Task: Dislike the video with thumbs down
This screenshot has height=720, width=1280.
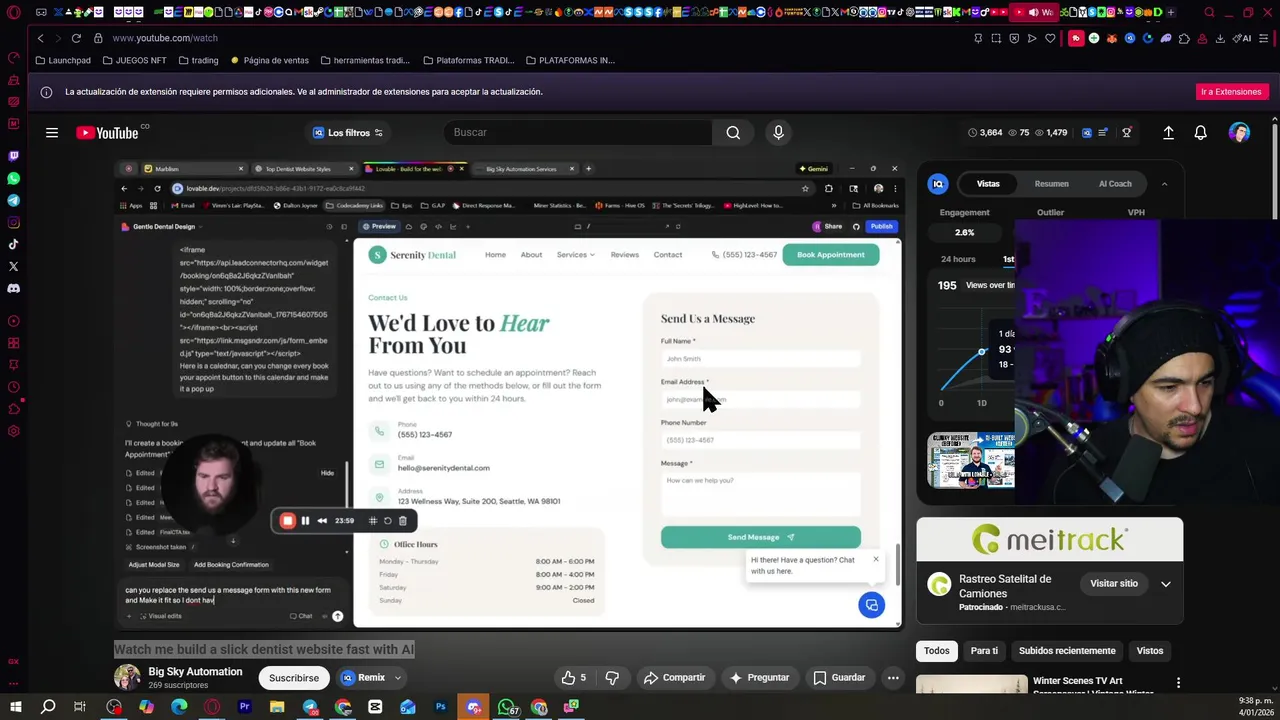Action: (x=612, y=677)
